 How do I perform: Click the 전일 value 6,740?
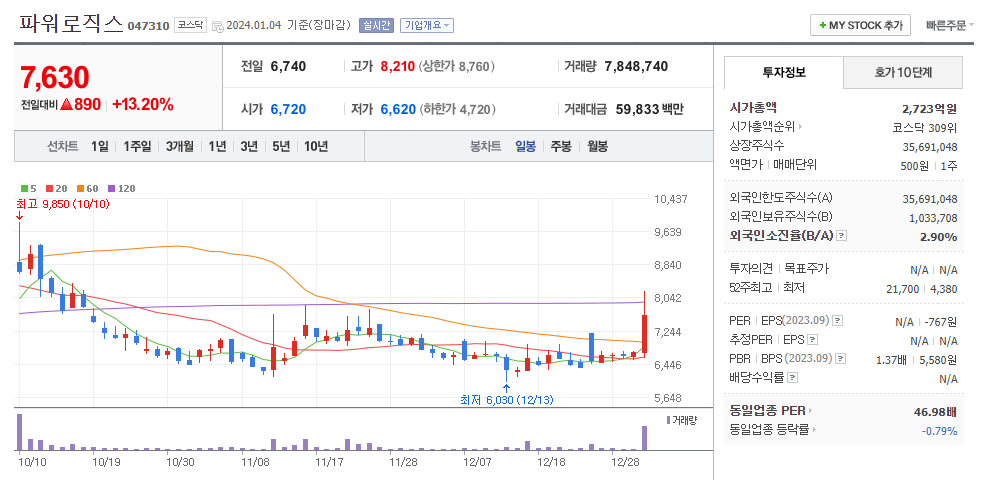pos(288,66)
